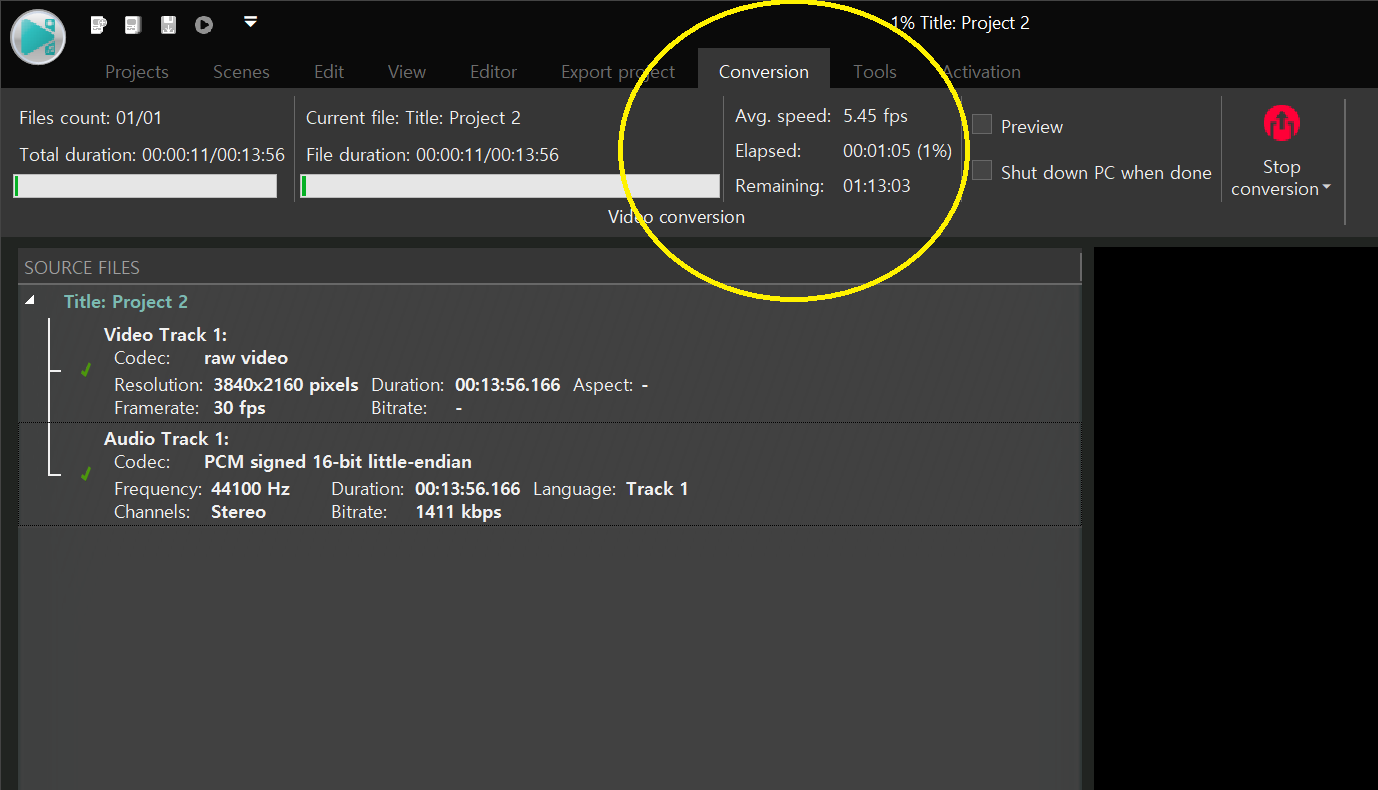
Task: Enable the Preview checkbox
Action: click(x=983, y=125)
